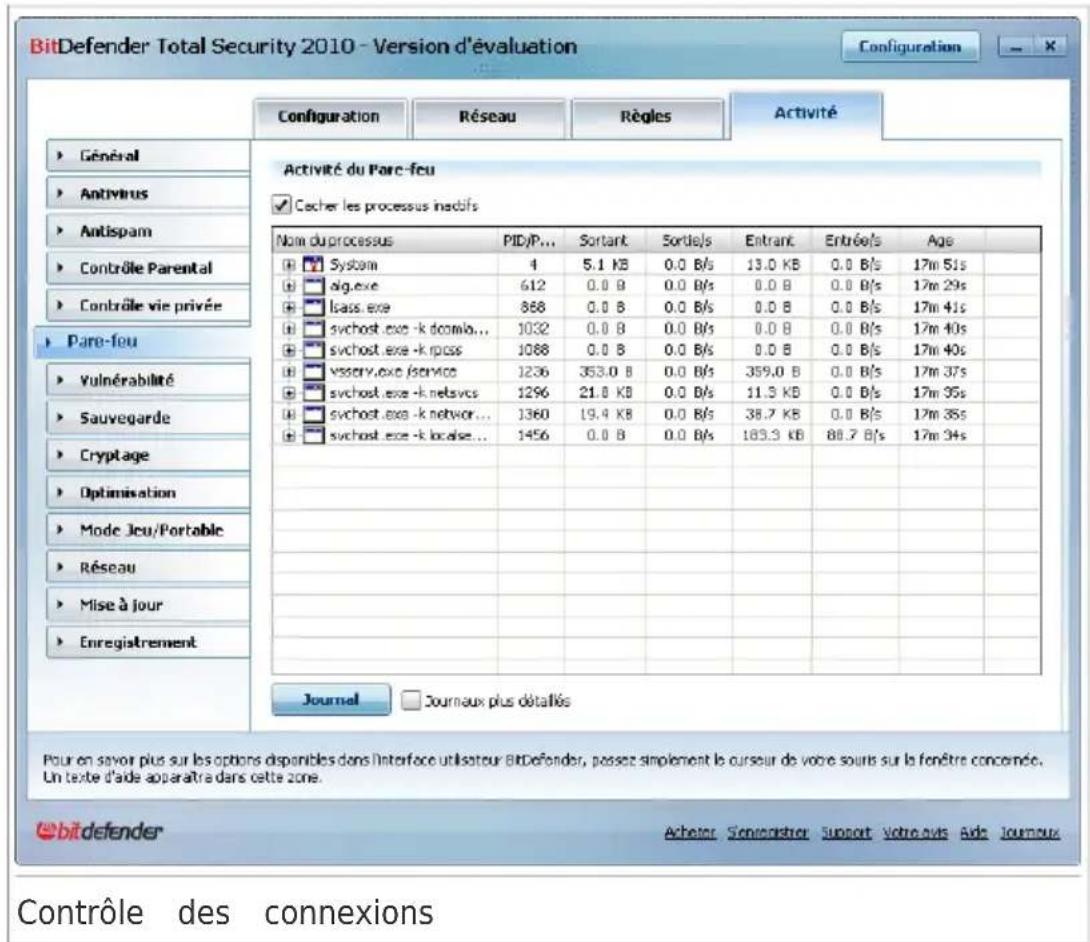This screenshot has width=1090, height=942.
Task: Sort by the Sortie/s column header
Action: pyautogui.click(x=688, y=241)
